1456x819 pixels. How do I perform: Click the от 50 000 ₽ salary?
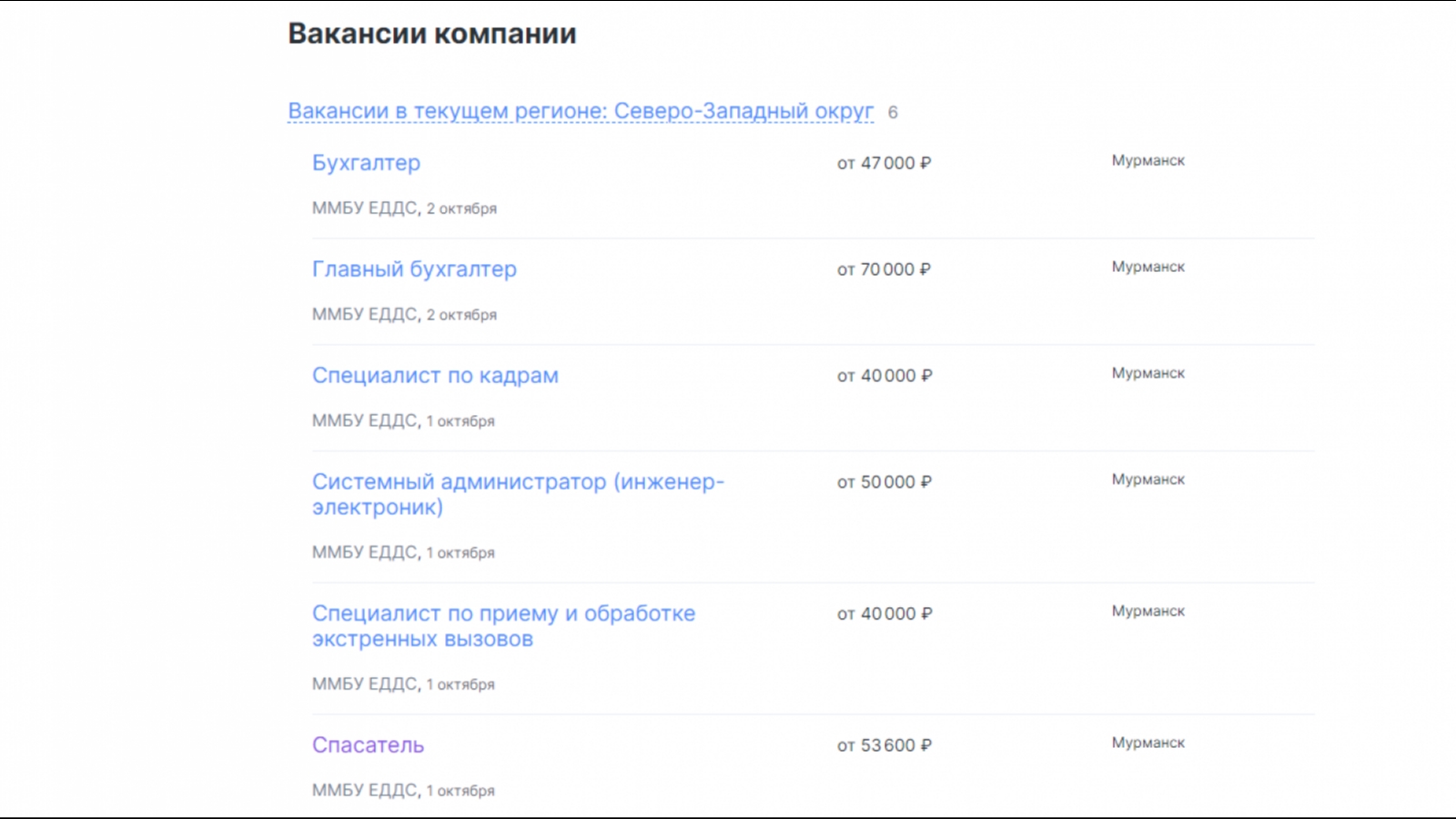tap(884, 482)
